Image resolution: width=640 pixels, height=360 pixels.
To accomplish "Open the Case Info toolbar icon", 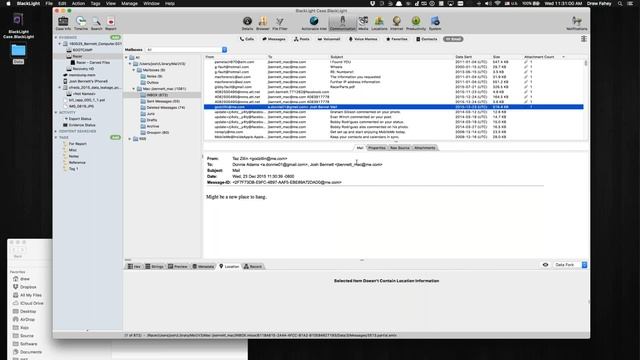I will point(63,23).
